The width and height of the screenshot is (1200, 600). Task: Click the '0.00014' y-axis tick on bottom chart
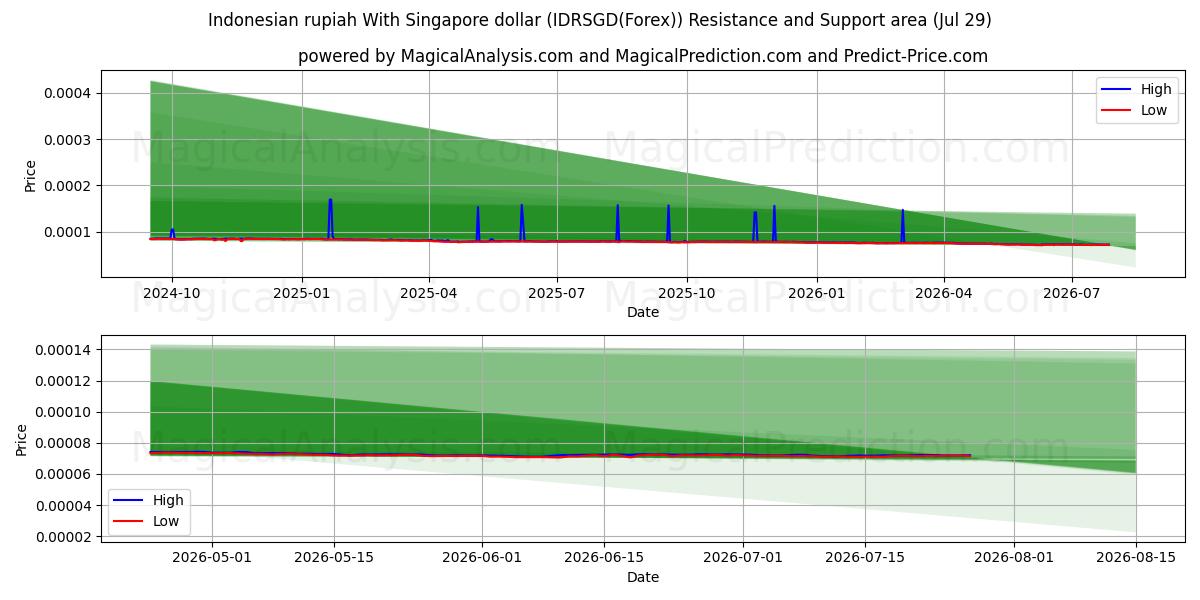pyautogui.click(x=65, y=350)
